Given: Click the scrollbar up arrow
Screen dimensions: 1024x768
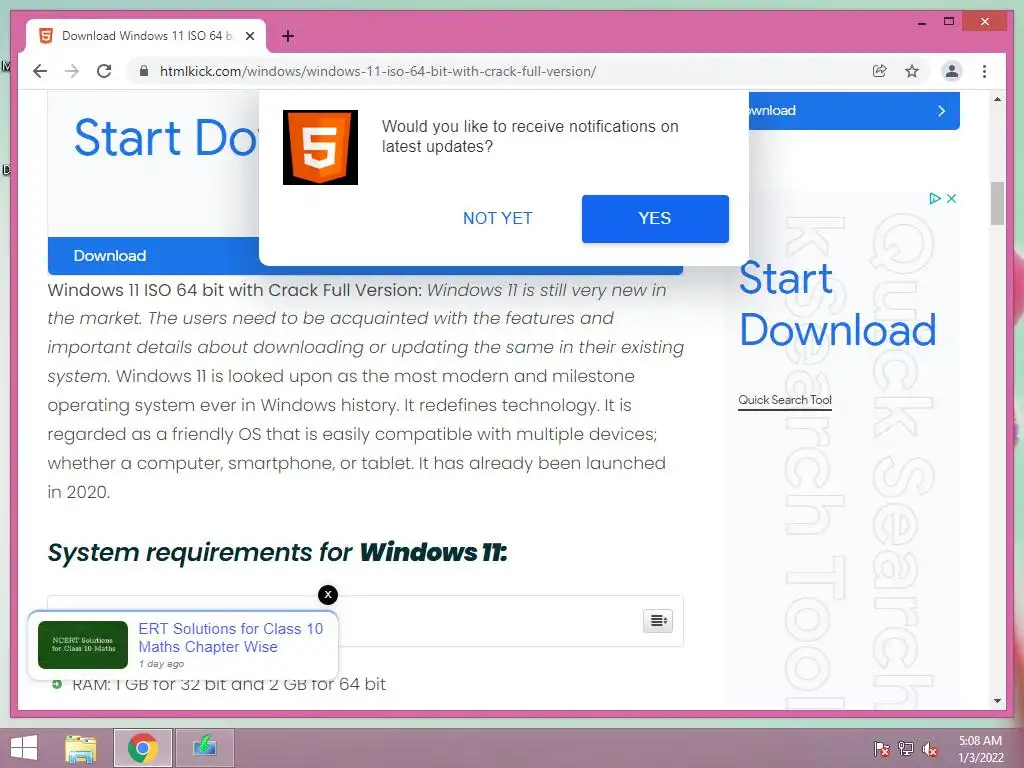Looking at the screenshot, I should click(x=997, y=99).
